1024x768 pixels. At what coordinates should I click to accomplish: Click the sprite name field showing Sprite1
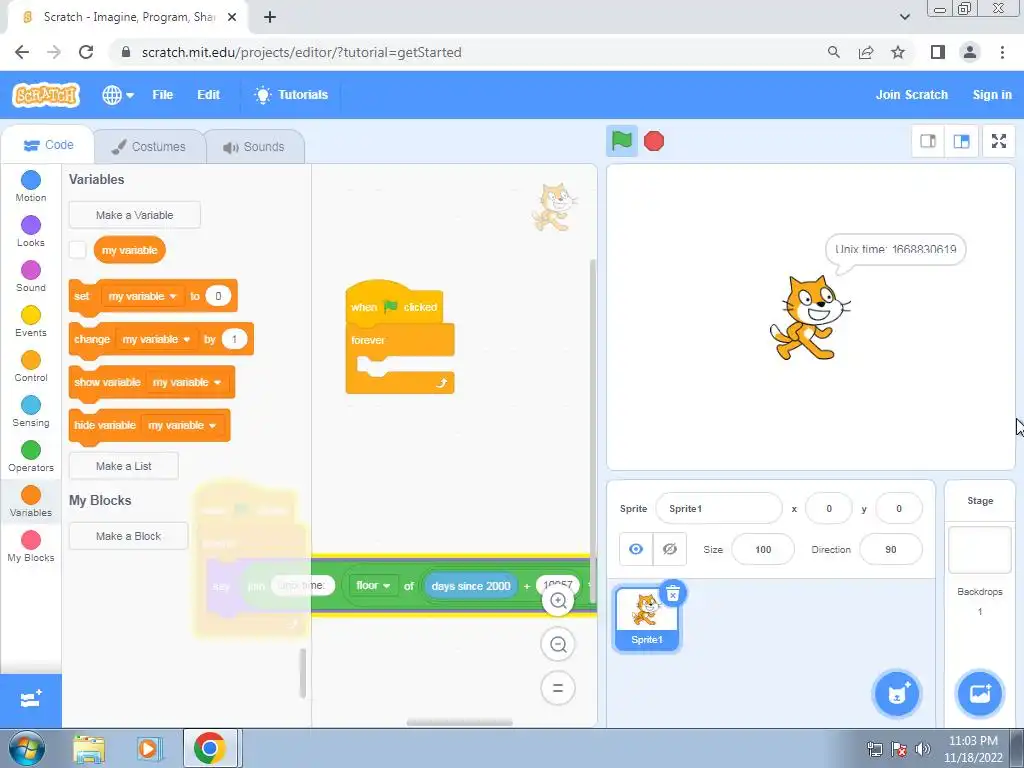pos(718,508)
